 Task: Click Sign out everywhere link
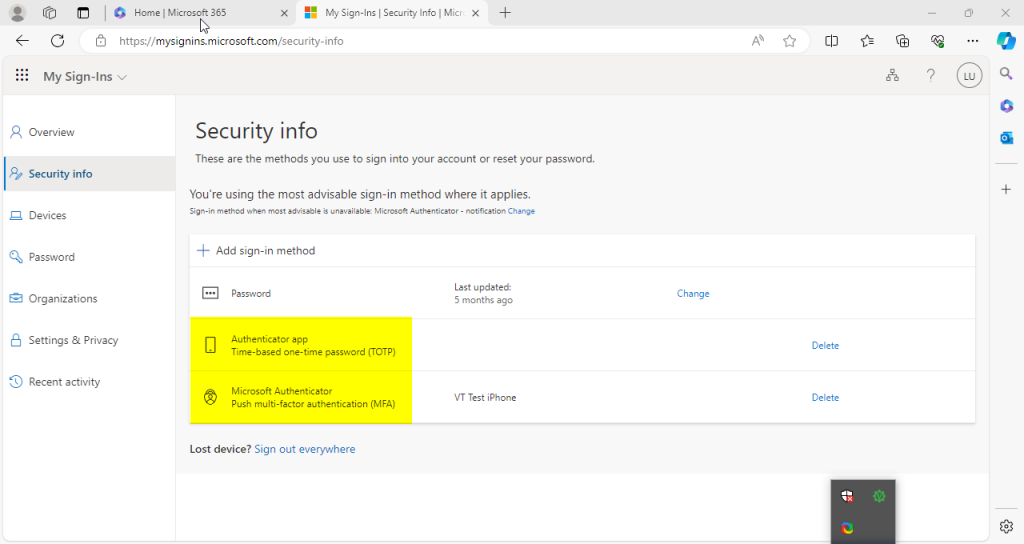click(304, 450)
